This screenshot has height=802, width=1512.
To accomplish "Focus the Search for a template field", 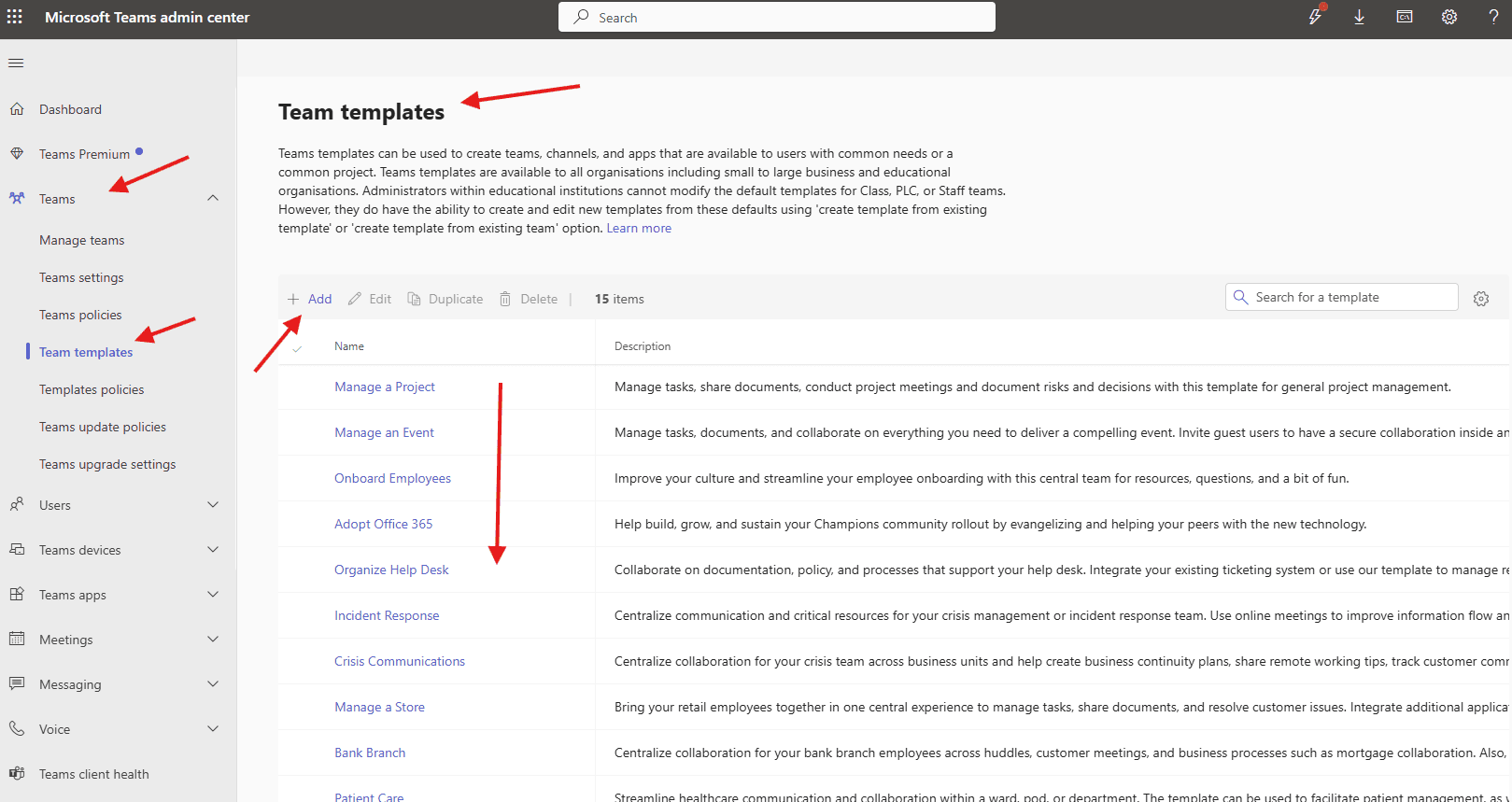I will pyautogui.click(x=1342, y=297).
